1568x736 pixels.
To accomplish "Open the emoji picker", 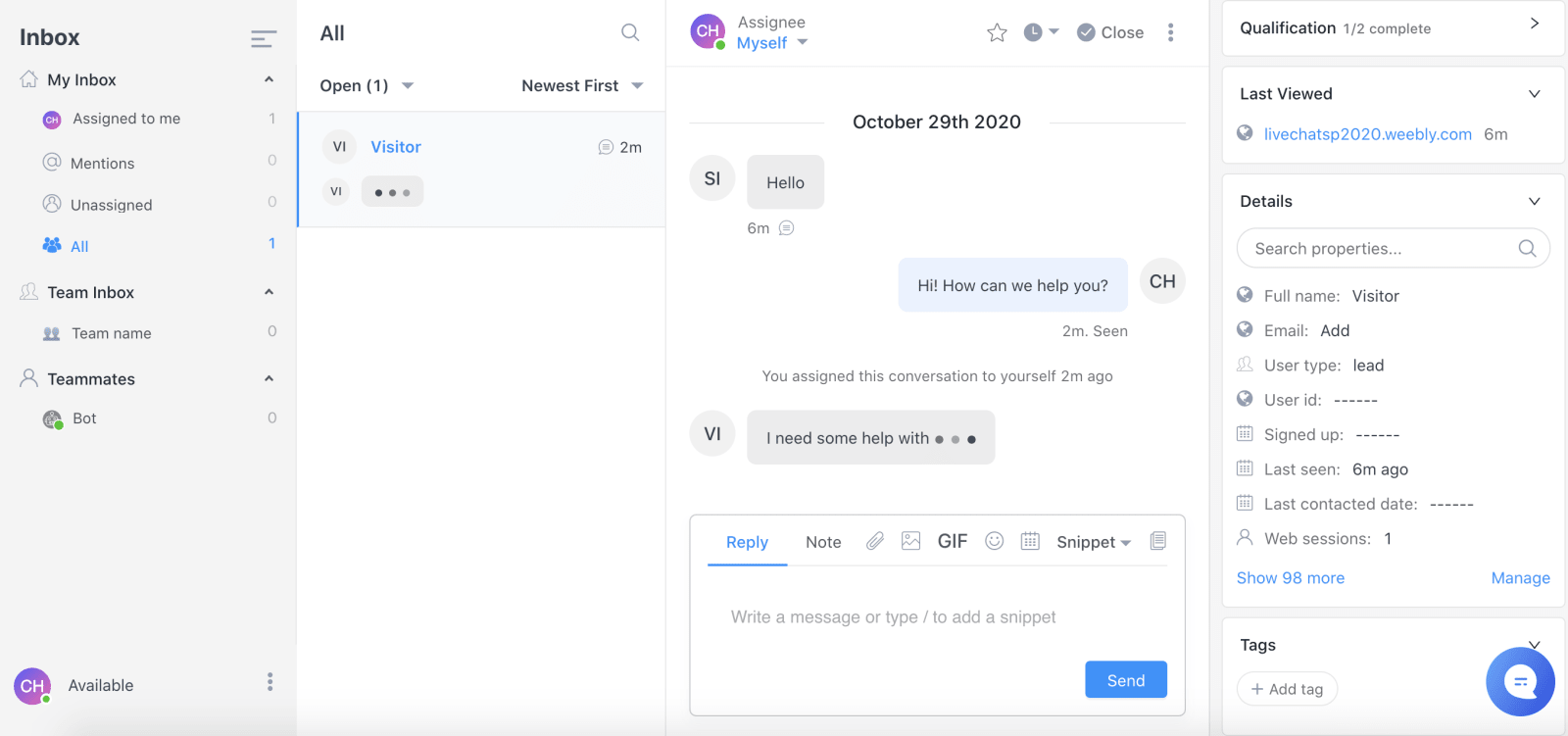I will pos(994,541).
